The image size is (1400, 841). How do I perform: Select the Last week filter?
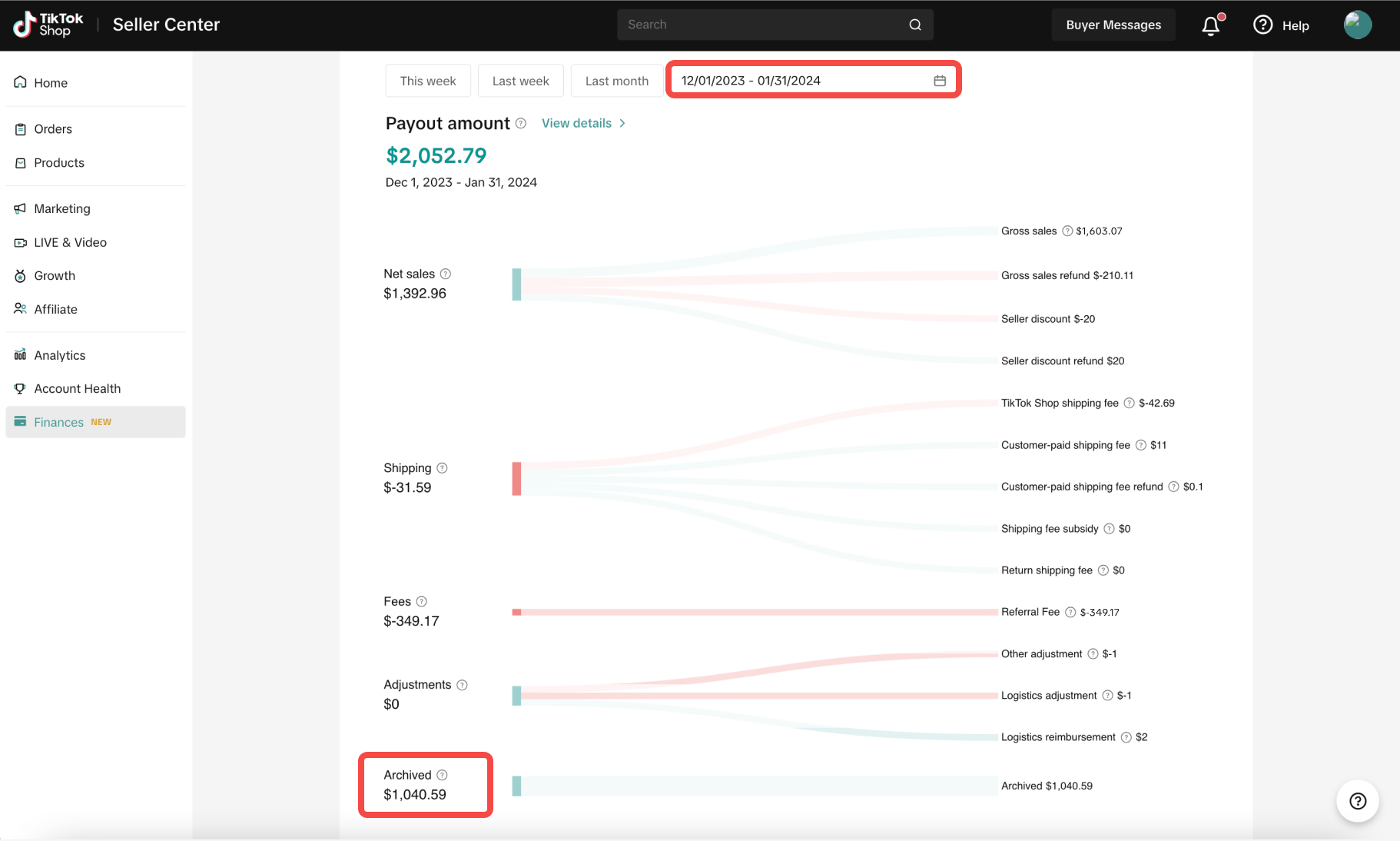[520, 81]
